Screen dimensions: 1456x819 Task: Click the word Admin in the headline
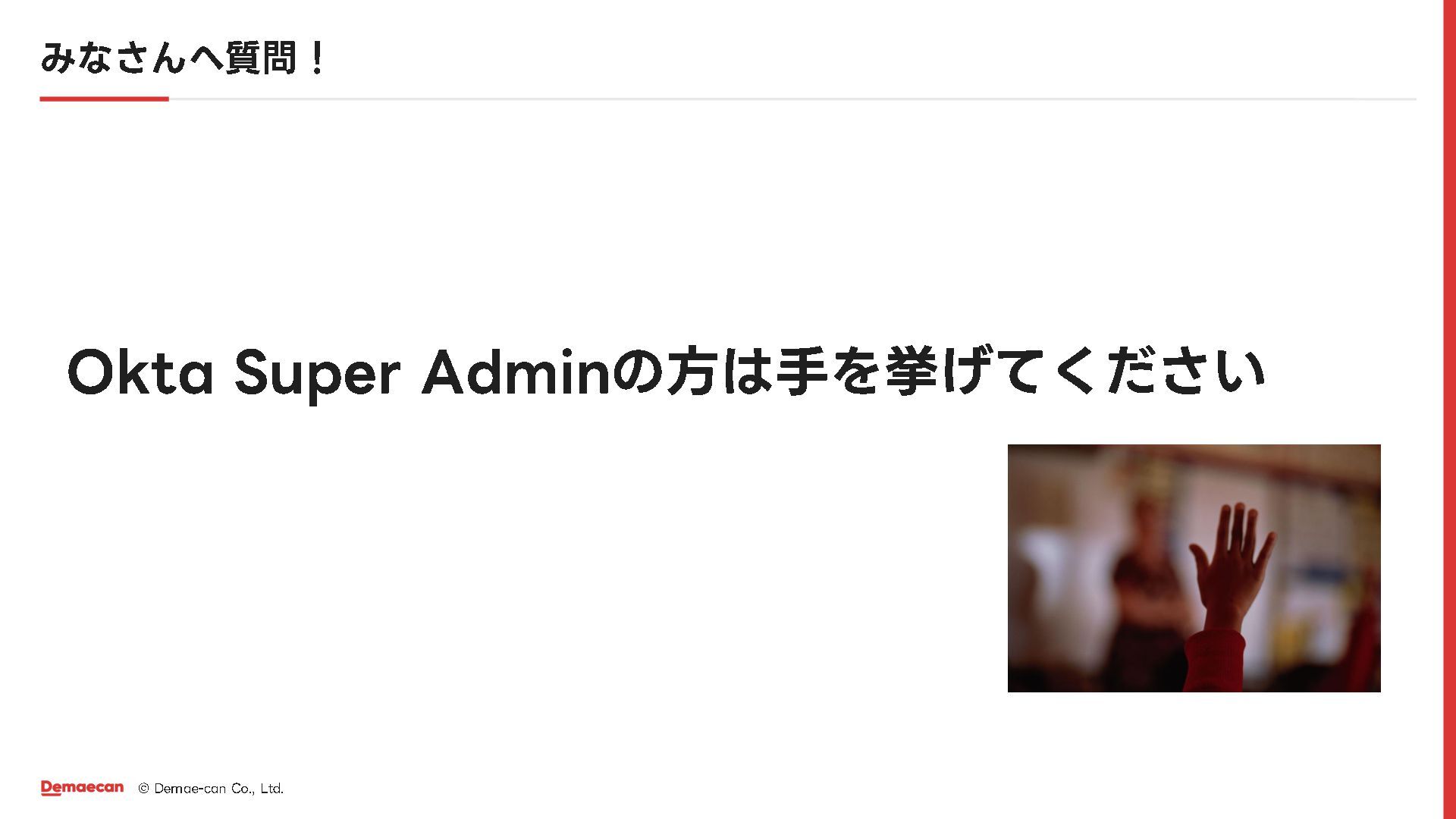[516, 372]
